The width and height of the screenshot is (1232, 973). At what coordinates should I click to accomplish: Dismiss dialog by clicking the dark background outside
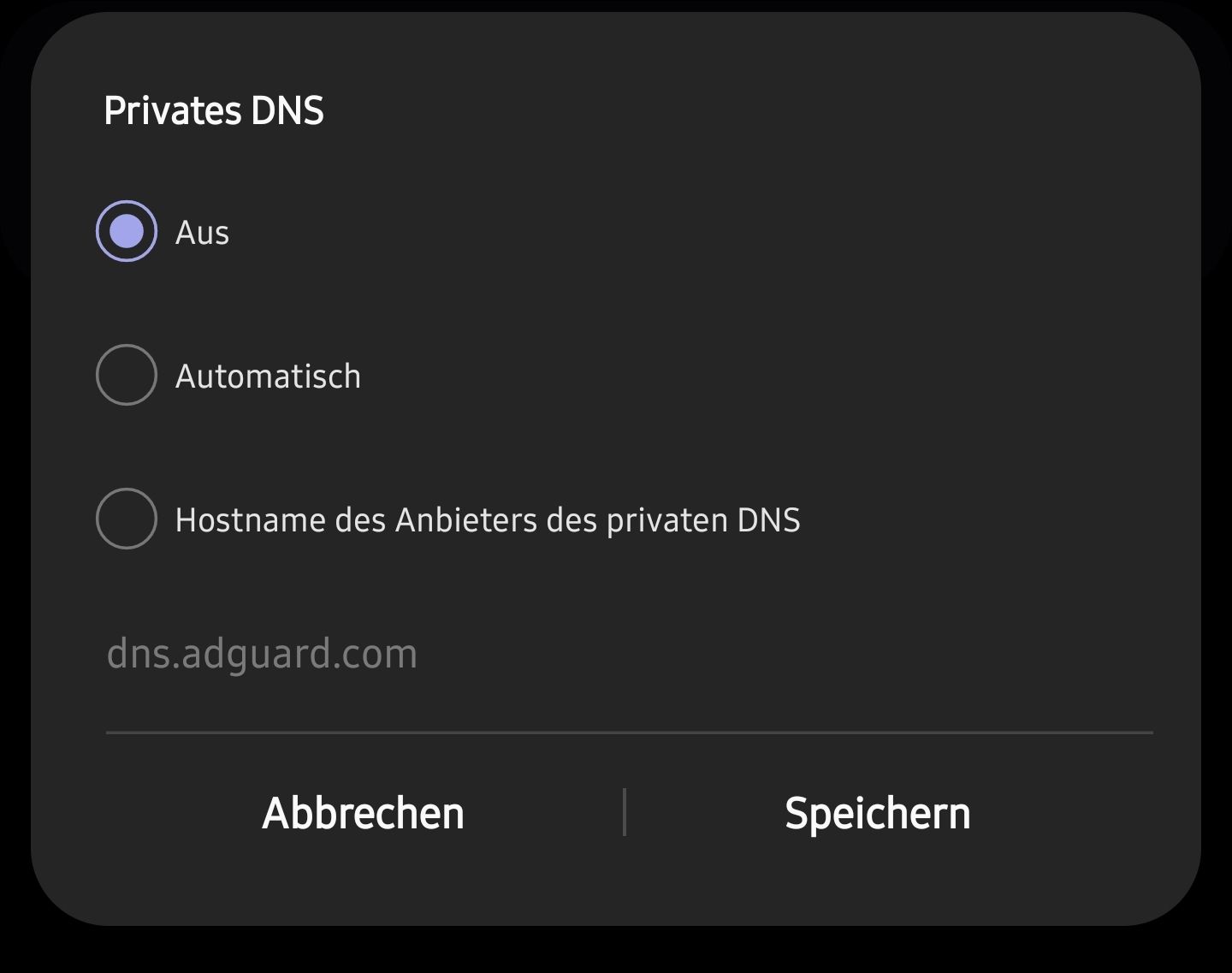(x=616, y=952)
